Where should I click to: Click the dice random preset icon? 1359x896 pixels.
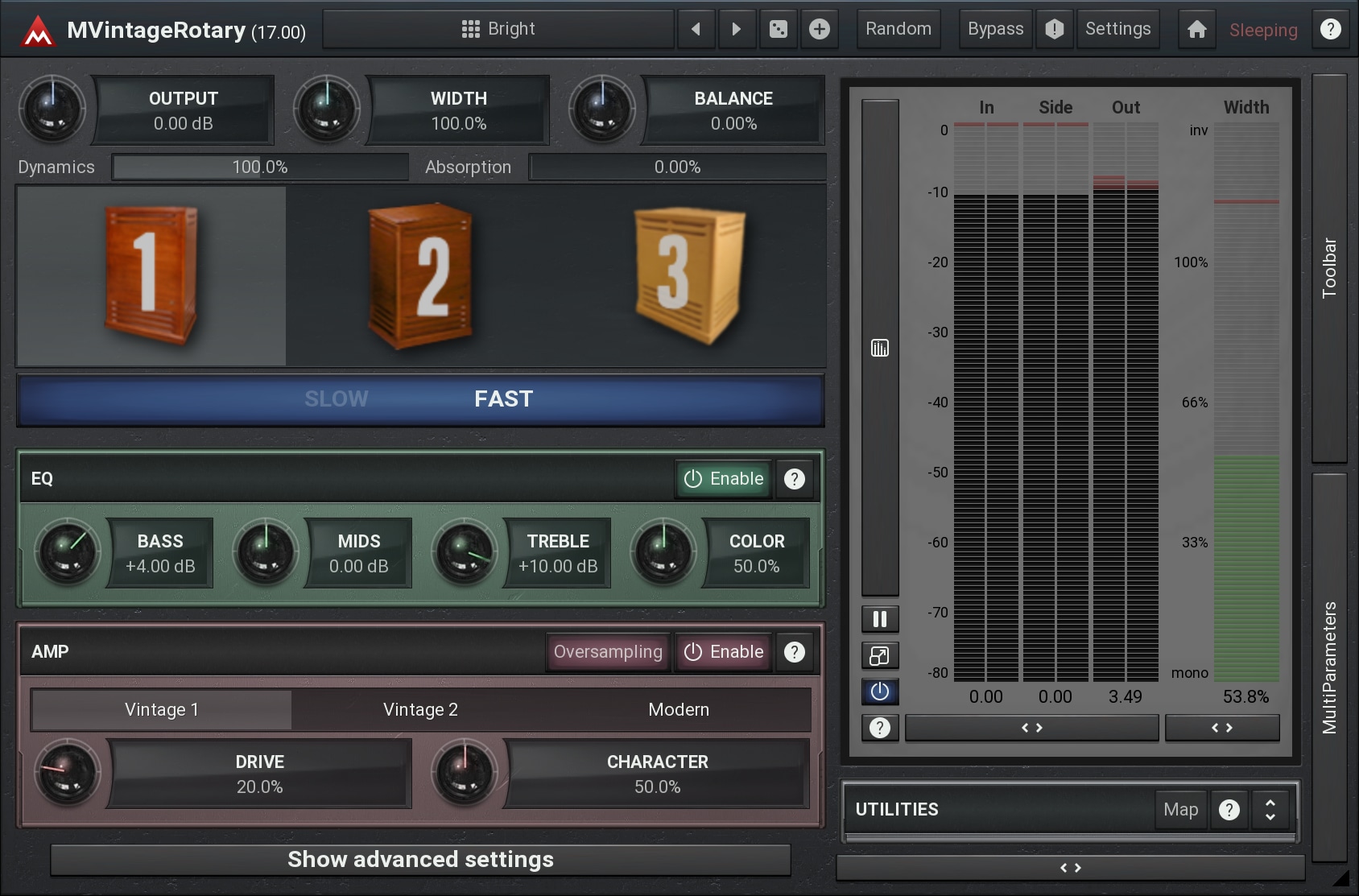[x=779, y=29]
